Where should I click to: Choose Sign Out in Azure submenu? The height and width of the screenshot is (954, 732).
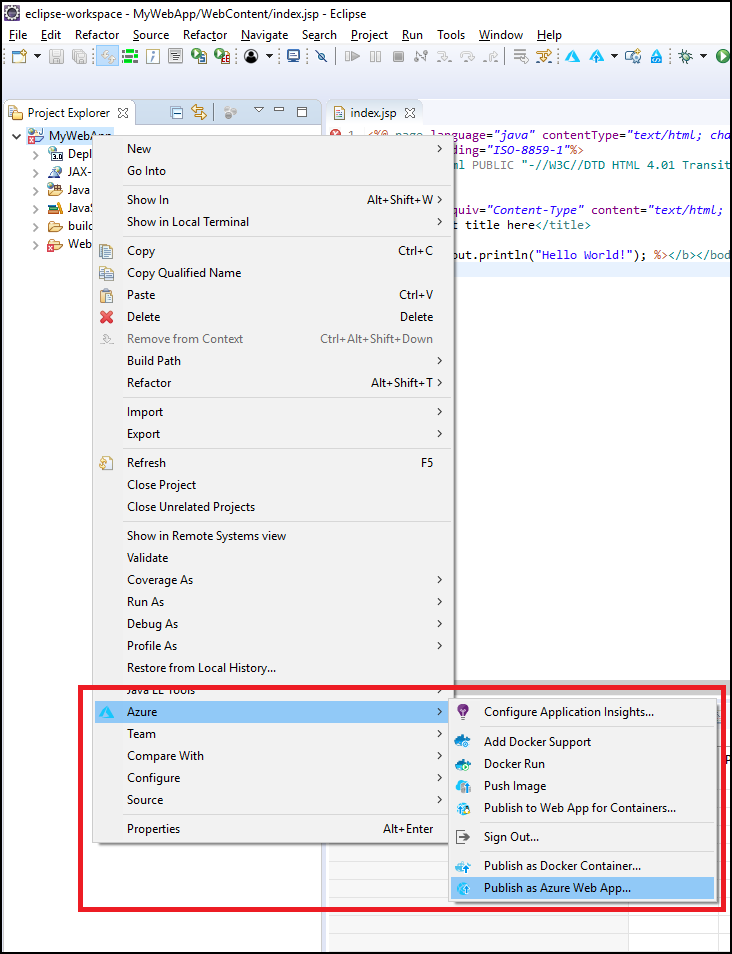click(x=582, y=837)
